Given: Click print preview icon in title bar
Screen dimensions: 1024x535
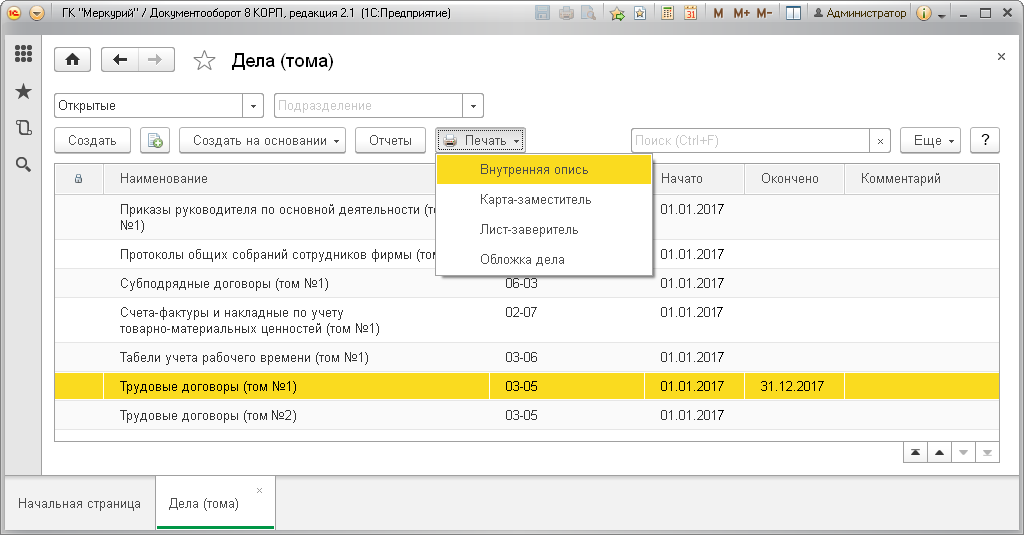Looking at the screenshot, I should [x=588, y=13].
